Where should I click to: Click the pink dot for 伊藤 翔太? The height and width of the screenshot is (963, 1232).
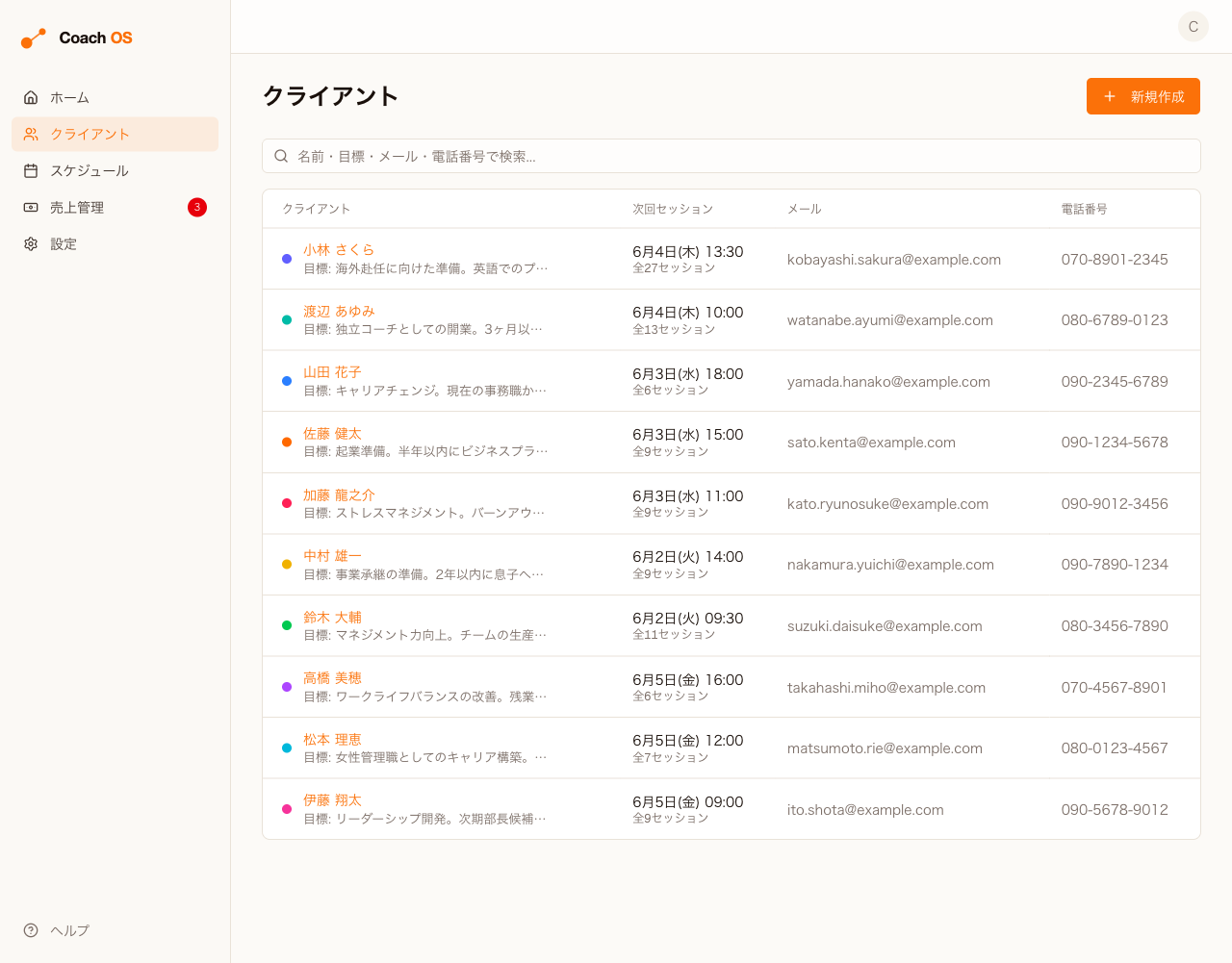pyautogui.click(x=287, y=809)
